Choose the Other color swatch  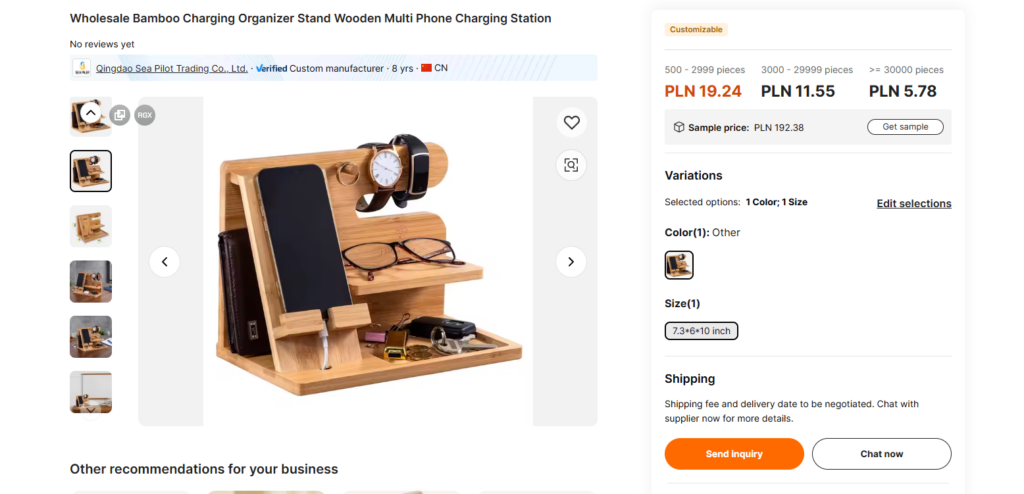[679, 265]
